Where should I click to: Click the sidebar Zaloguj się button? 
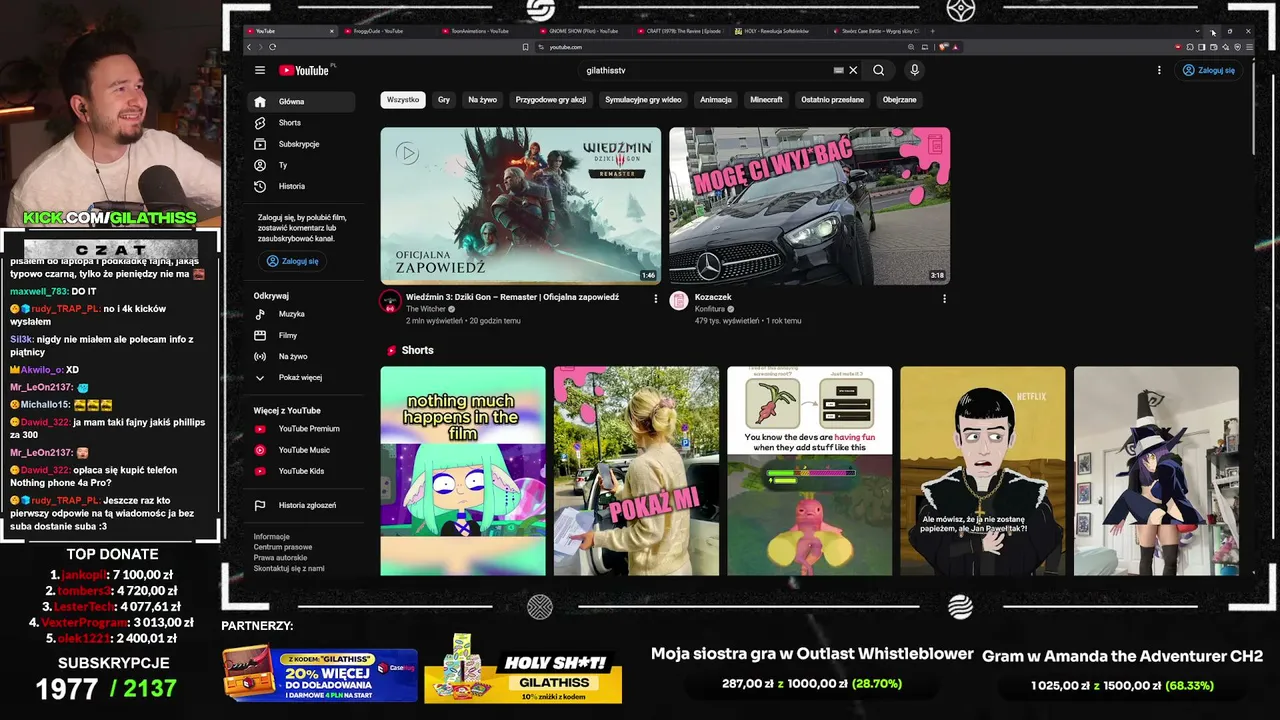[293, 261]
